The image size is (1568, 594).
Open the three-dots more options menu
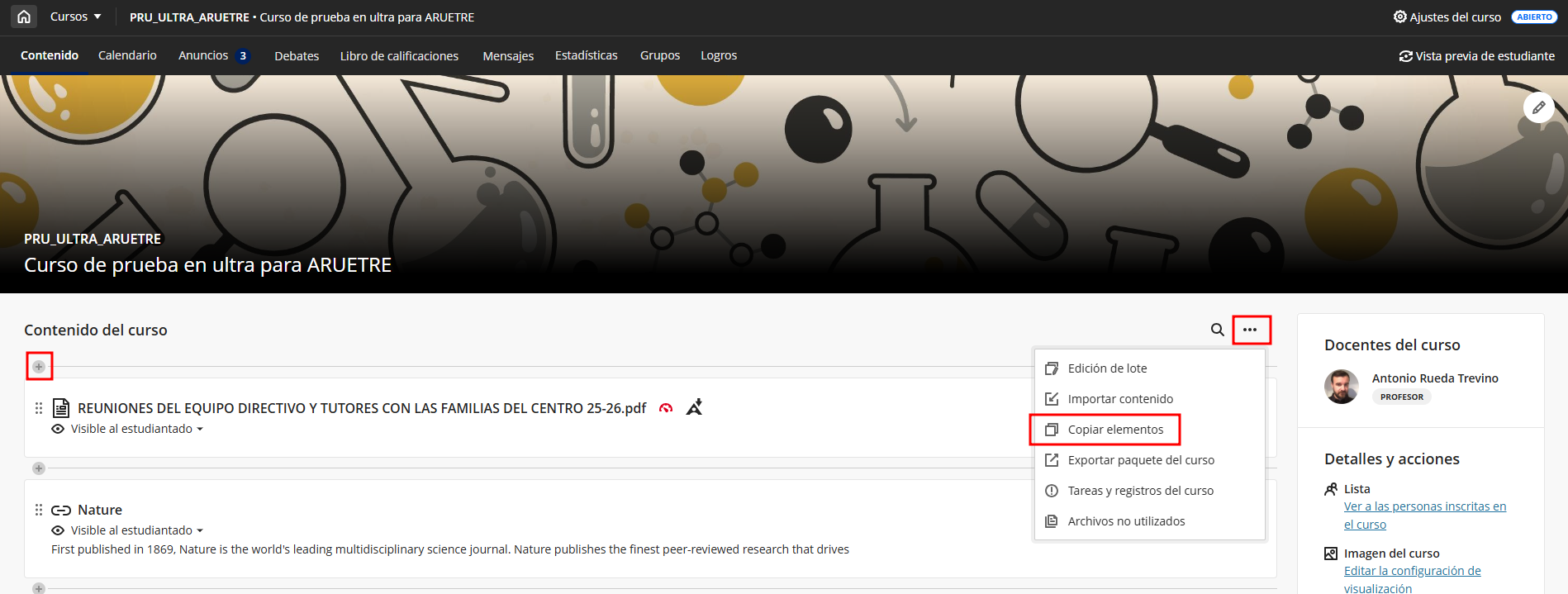pos(1250,330)
